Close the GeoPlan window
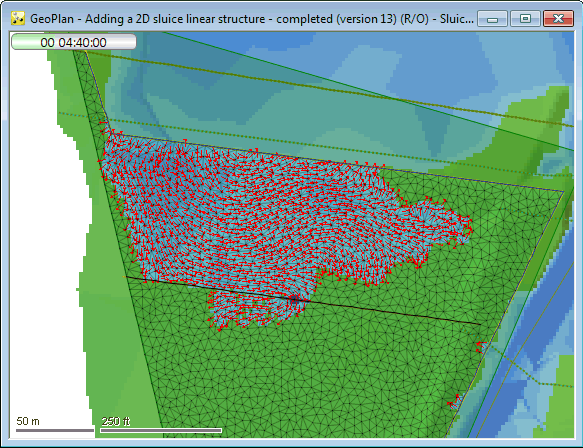This screenshot has height=448, width=583. (558, 19)
